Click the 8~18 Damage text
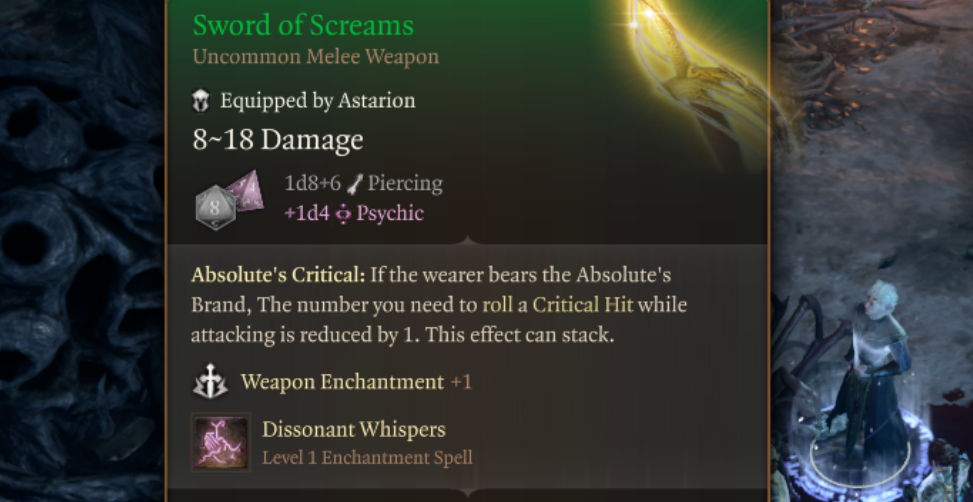This screenshot has height=502, width=973. [278, 140]
